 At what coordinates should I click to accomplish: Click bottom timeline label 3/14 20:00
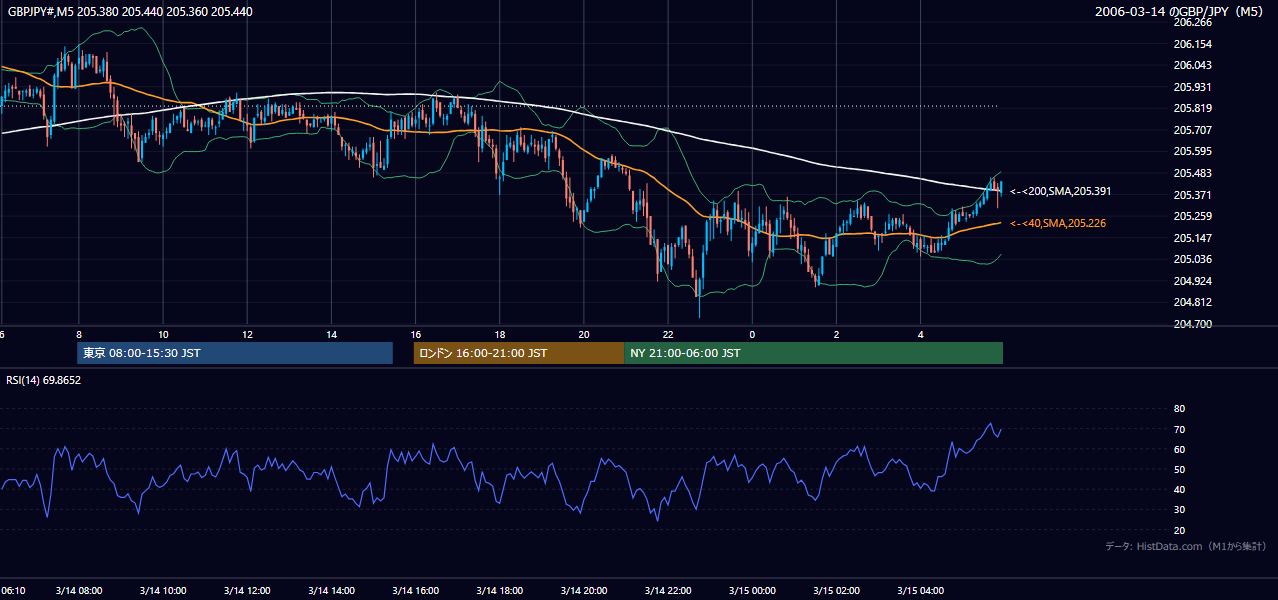[584, 591]
